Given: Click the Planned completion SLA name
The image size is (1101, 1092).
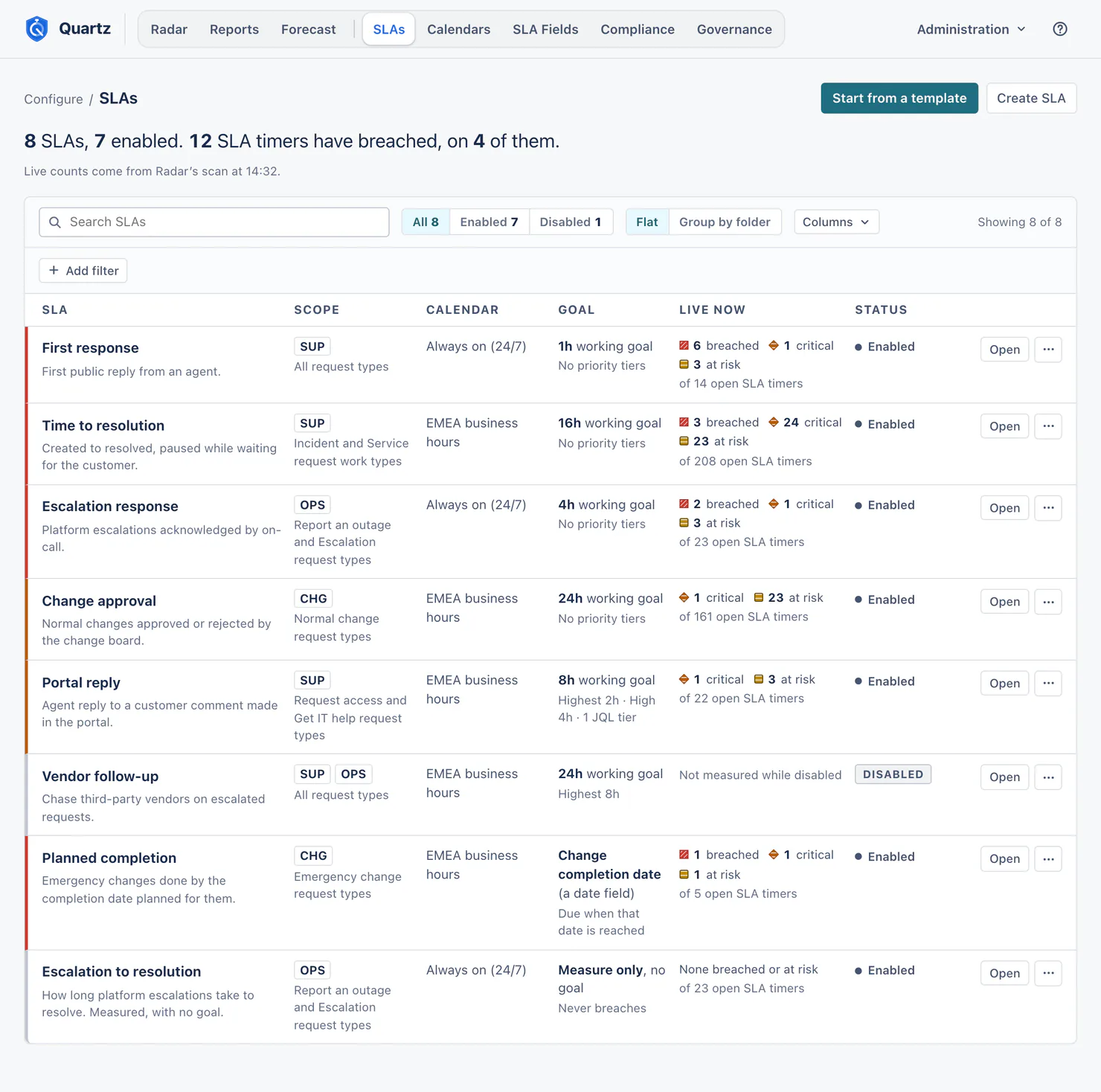Looking at the screenshot, I should tap(109, 858).
